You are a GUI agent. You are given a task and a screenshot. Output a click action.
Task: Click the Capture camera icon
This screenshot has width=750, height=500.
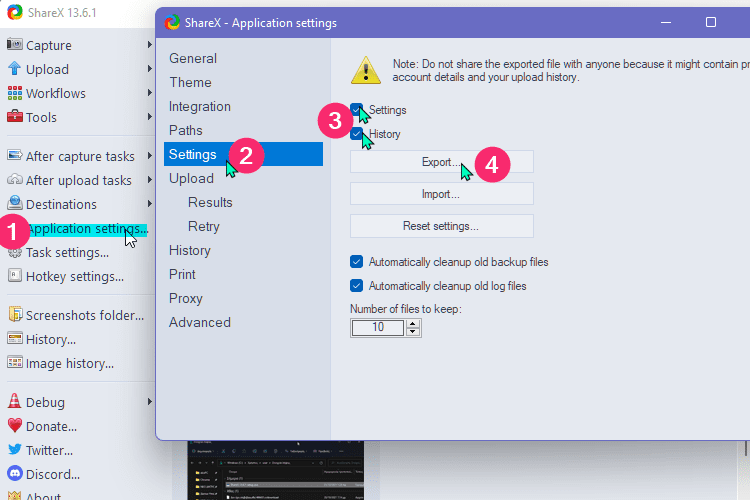pyautogui.click(x=14, y=44)
